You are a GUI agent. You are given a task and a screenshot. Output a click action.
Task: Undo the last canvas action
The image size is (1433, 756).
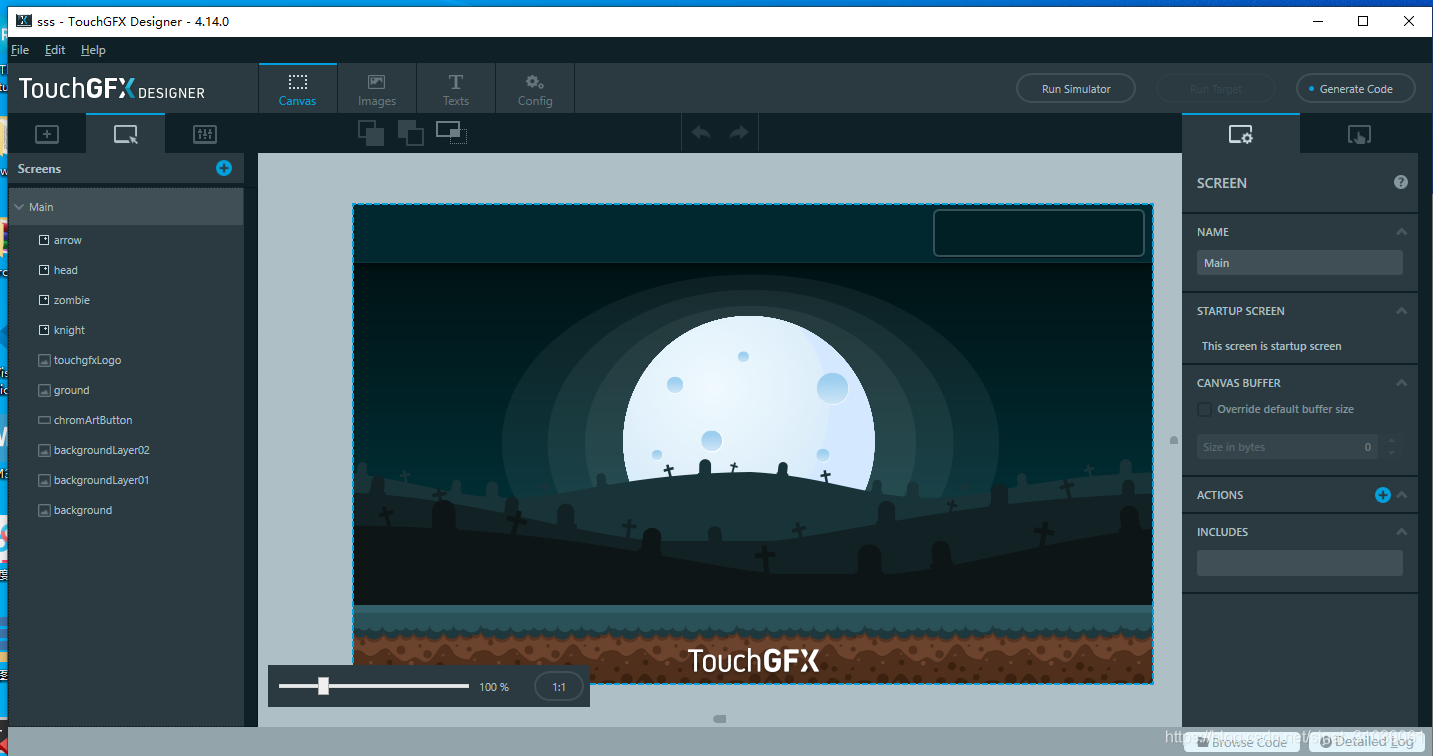coord(701,133)
